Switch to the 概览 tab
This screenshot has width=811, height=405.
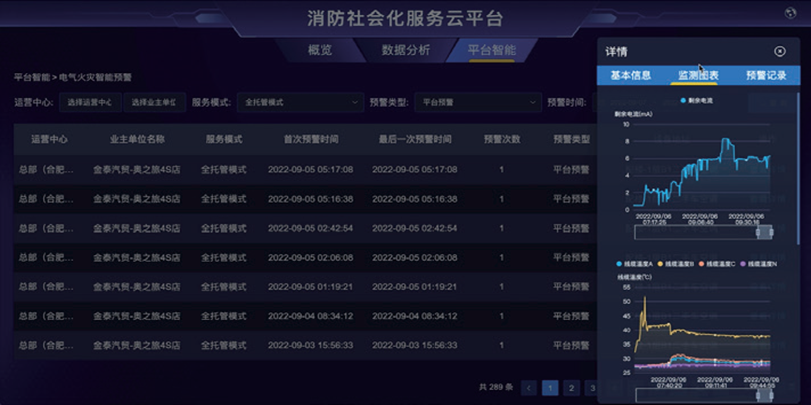[x=320, y=50]
